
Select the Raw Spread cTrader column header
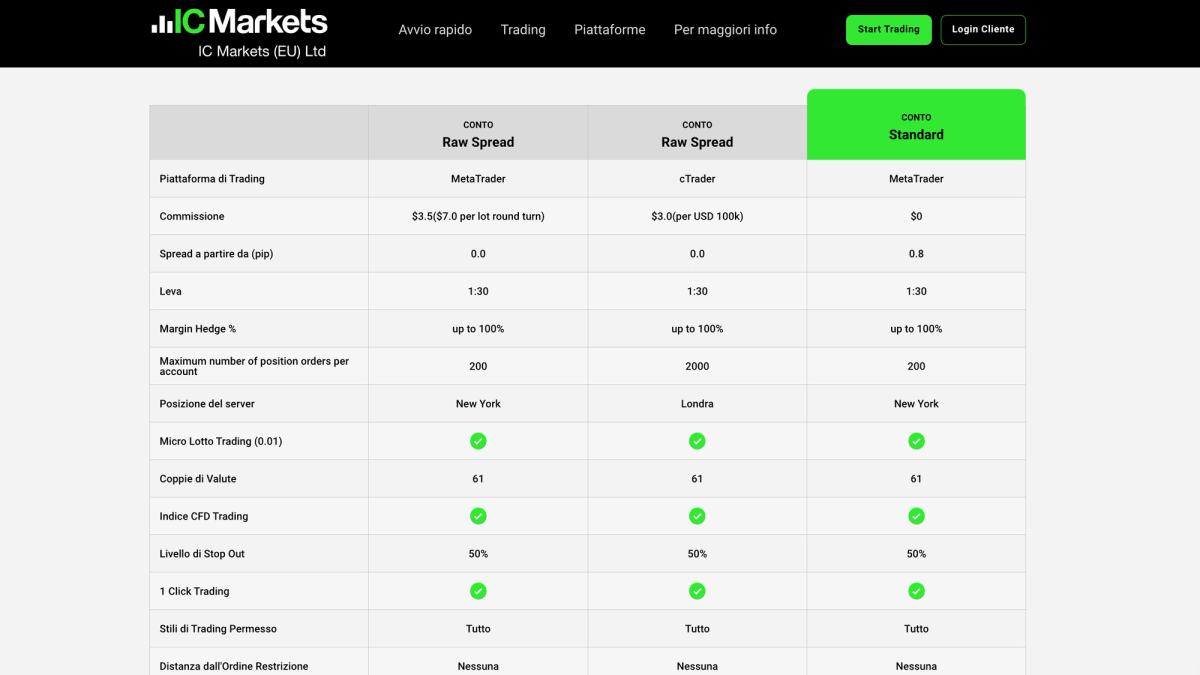click(697, 133)
